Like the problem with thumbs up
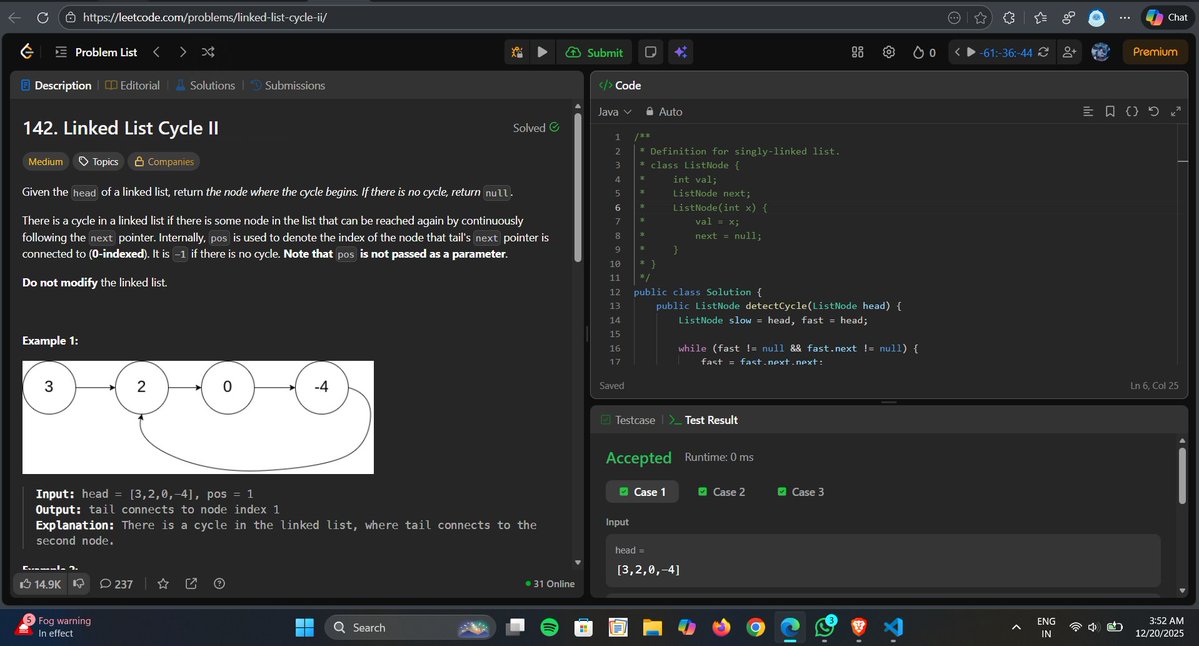Viewport: 1199px width, 646px height. [x=40, y=584]
